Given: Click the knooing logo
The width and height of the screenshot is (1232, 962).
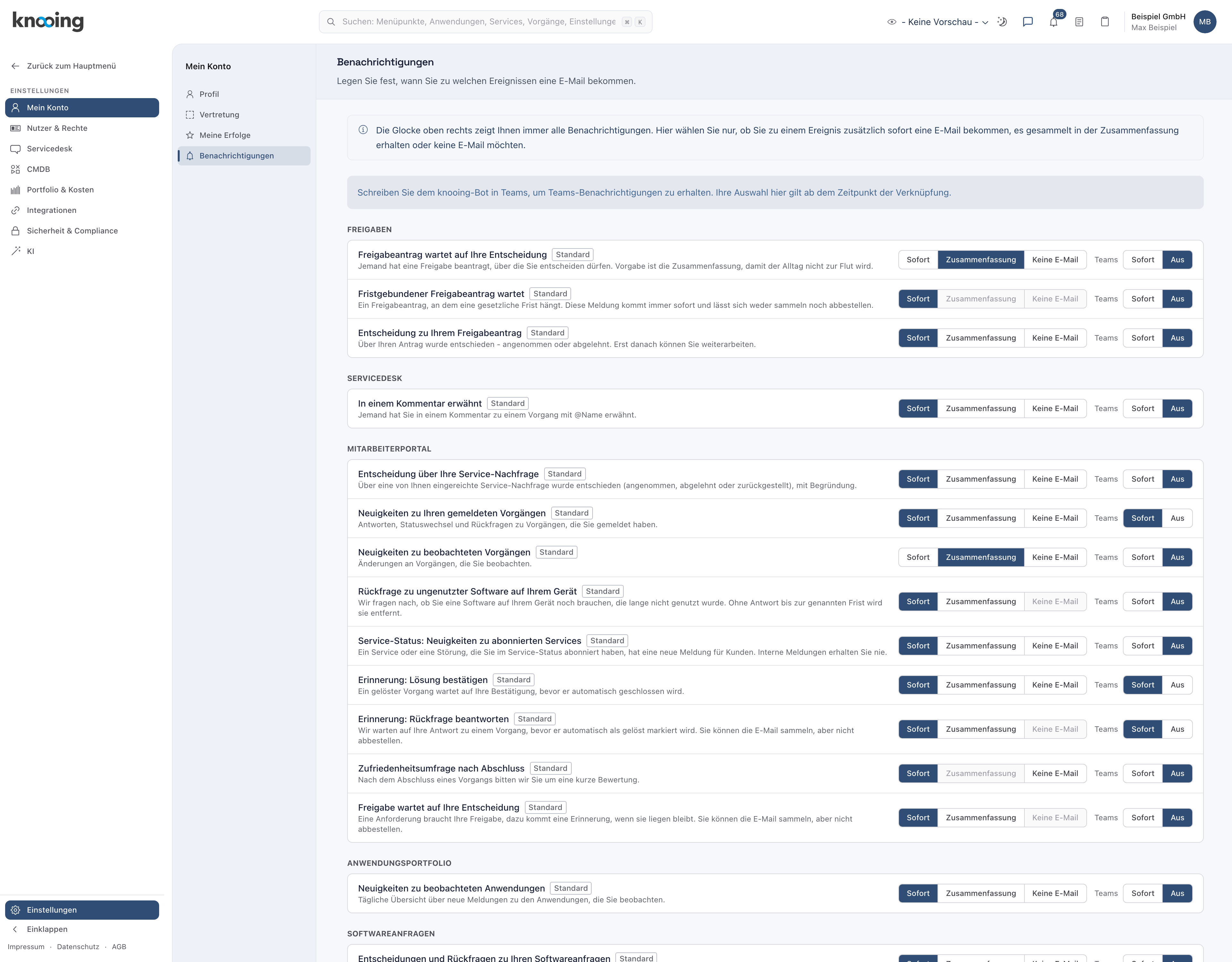Looking at the screenshot, I should tap(48, 21).
